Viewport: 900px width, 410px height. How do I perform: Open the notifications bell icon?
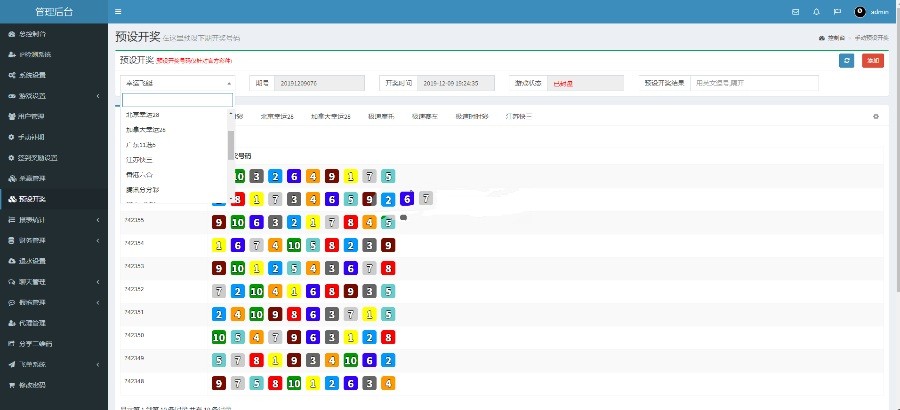[816, 12]
